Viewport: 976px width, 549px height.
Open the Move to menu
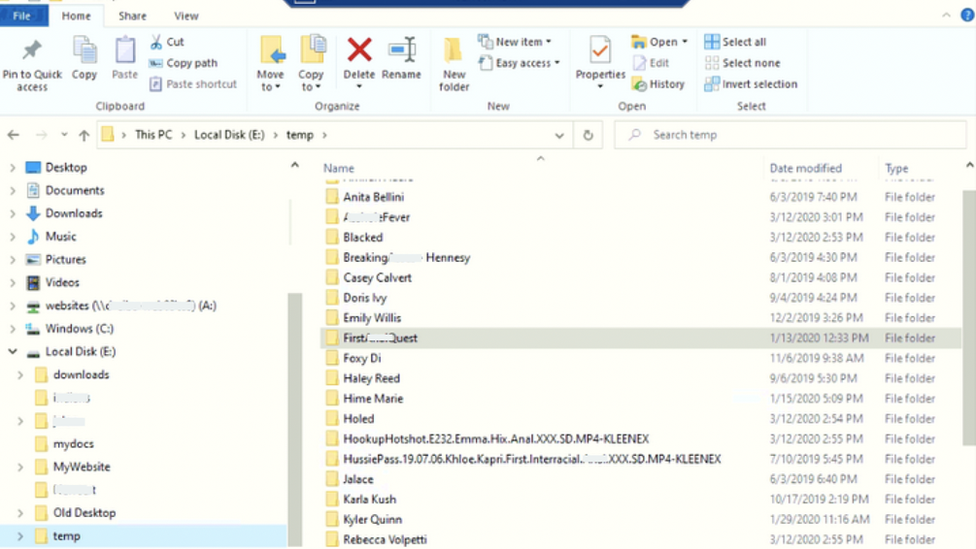click(x=271, y=63)
